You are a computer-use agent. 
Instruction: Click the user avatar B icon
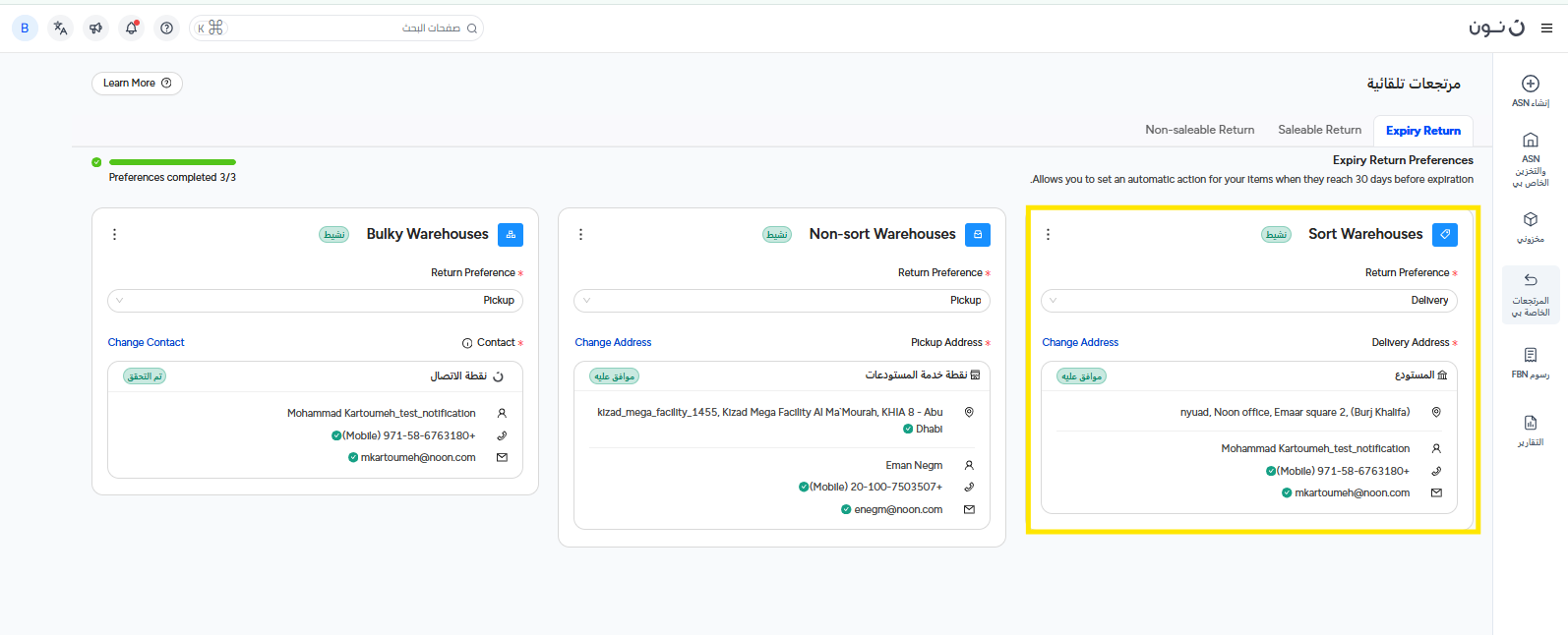[x=25, y=29]
